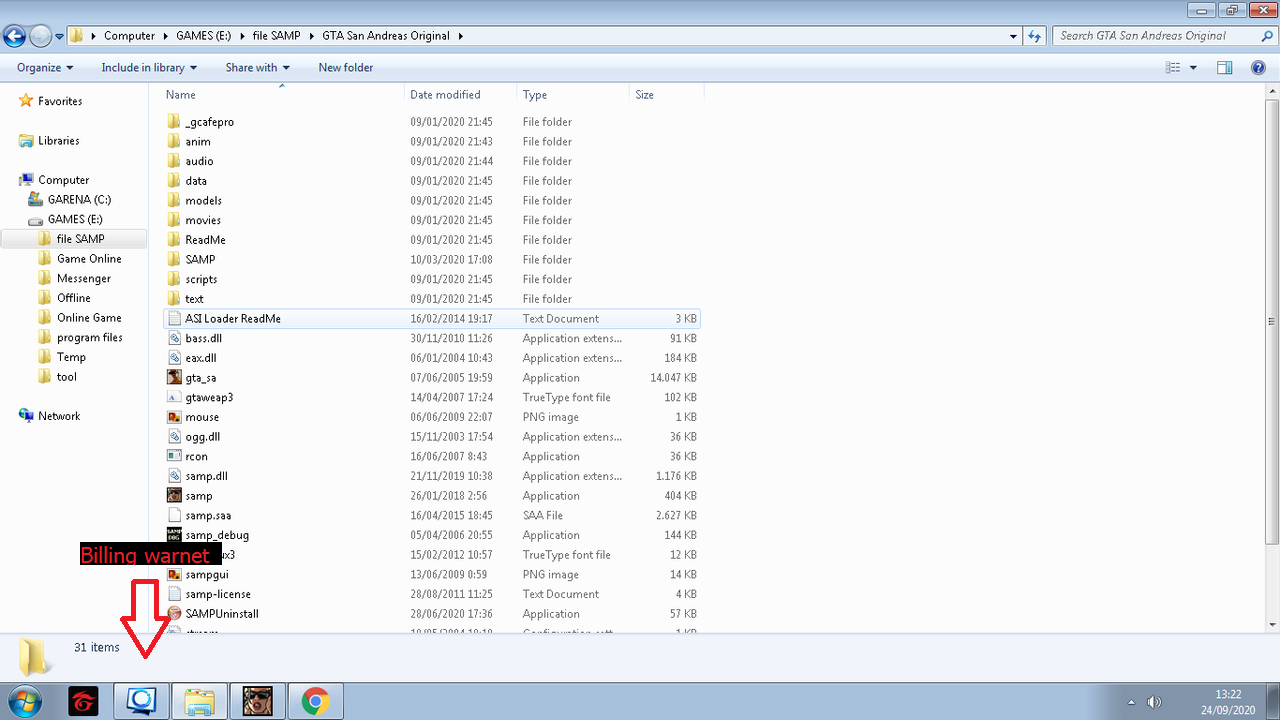This screenshot has width=1280, height=720.
Task: Go to GAMES (E:) breadcrumb
Action: [x=203, y=36]
